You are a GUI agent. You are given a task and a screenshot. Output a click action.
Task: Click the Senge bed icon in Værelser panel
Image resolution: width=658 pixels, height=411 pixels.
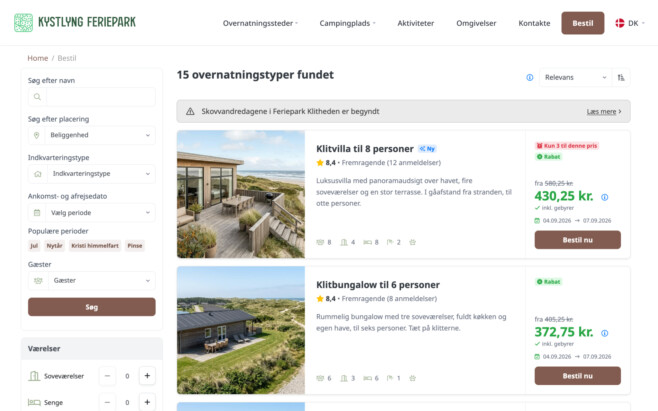point(34,402)
